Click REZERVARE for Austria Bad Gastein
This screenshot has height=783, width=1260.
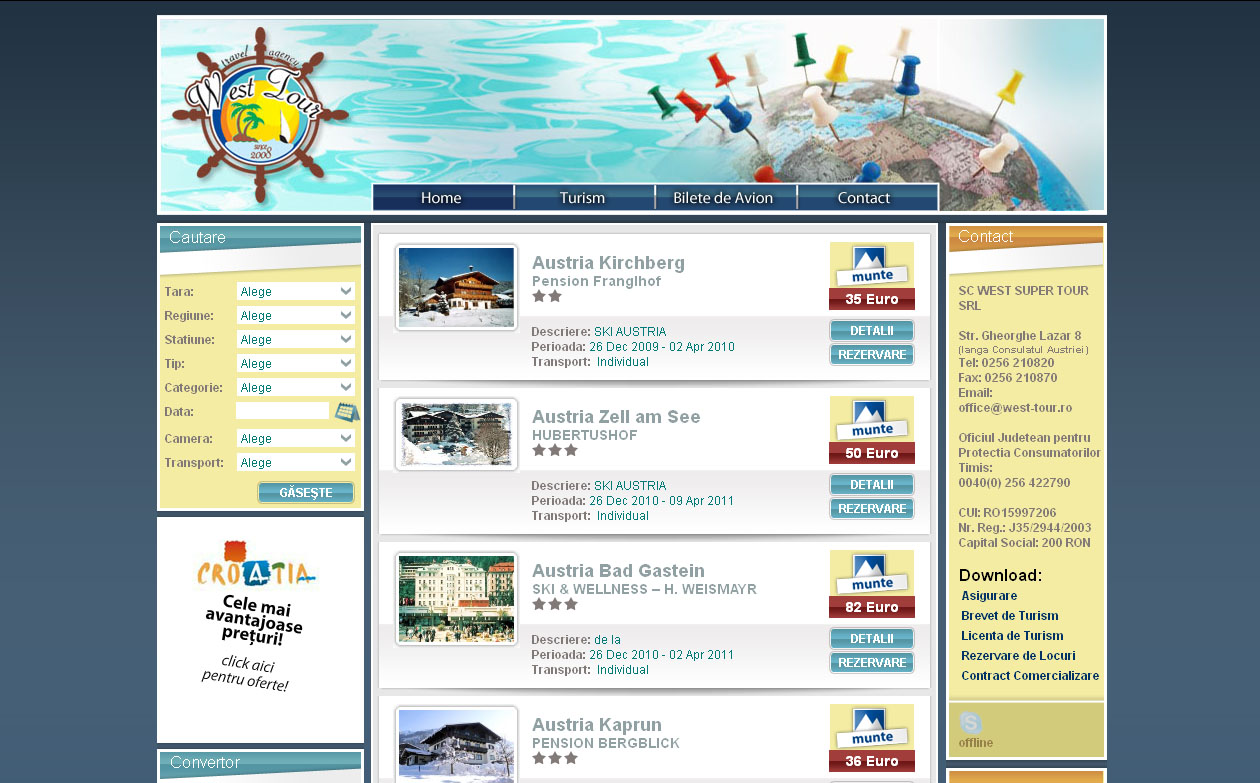[872, 662]
